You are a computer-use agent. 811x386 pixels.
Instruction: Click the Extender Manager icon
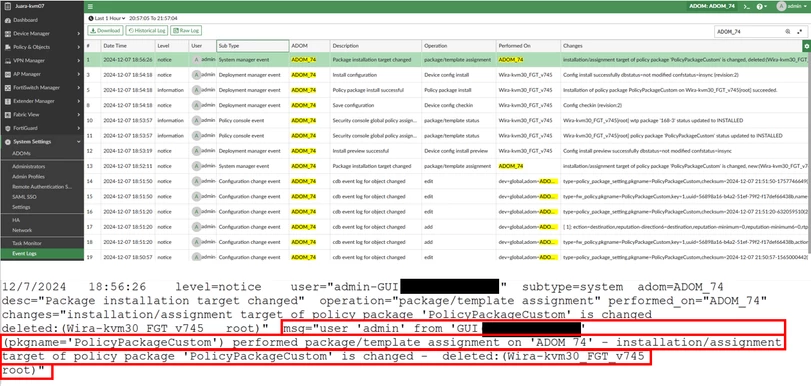7,101
